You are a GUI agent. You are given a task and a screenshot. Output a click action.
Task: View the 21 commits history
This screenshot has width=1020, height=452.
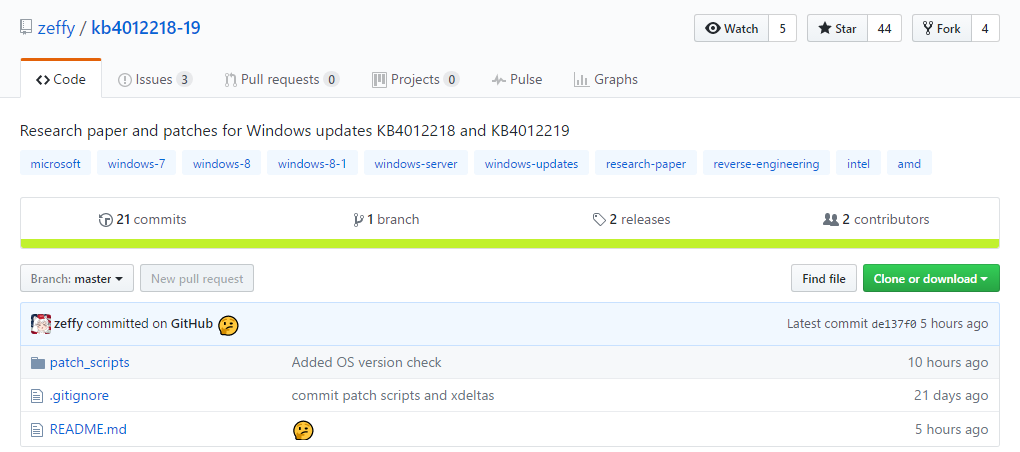[x=142, y=220]
